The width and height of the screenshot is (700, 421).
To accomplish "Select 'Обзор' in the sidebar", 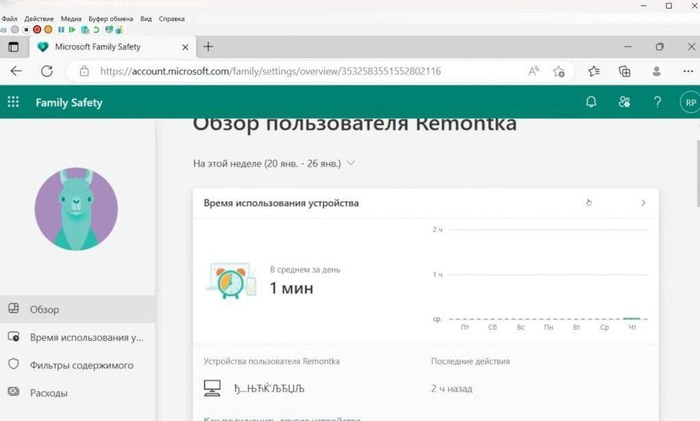I will pyautogui.click(x=45, y=310).
